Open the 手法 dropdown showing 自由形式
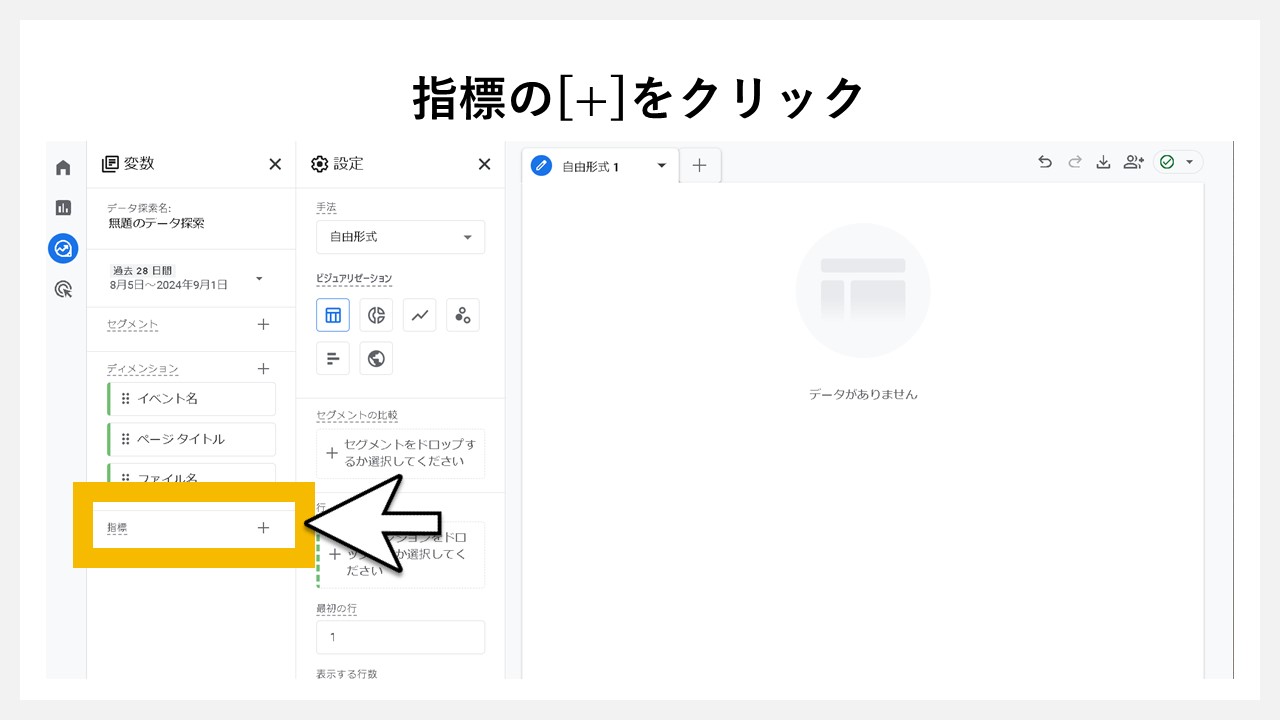 tap(400, 237)
